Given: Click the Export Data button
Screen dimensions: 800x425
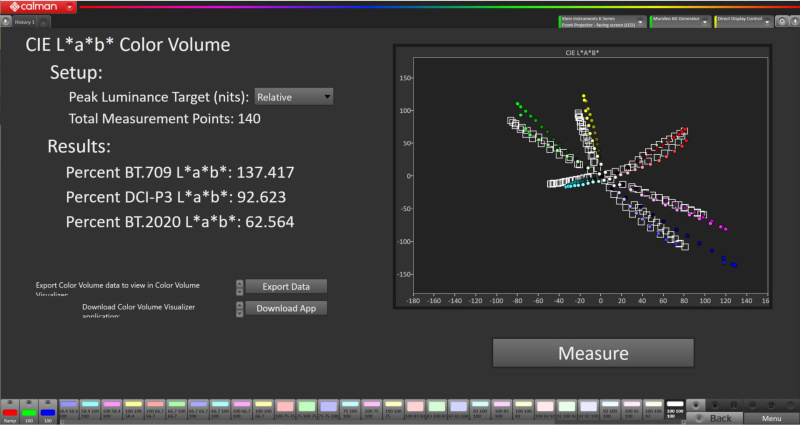Looking at the screenshot, I should (286, 287).
